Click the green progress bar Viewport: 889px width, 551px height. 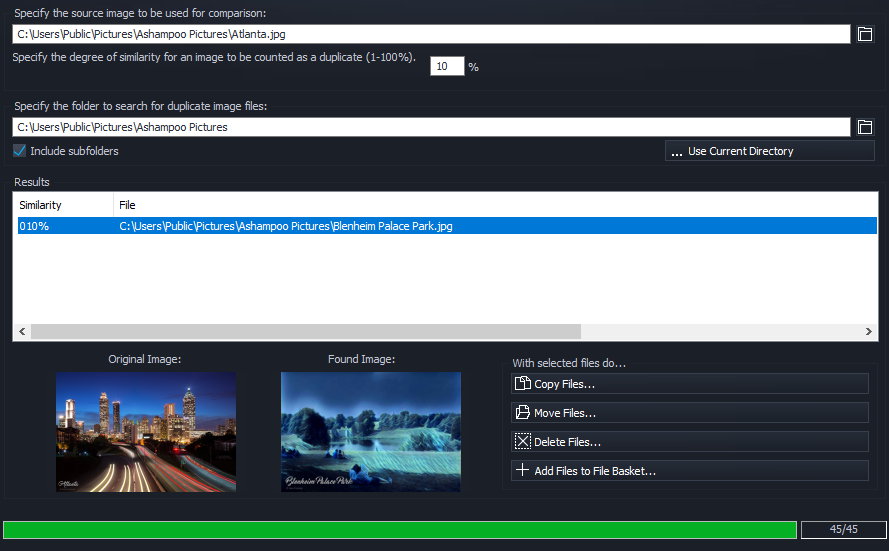400,530
